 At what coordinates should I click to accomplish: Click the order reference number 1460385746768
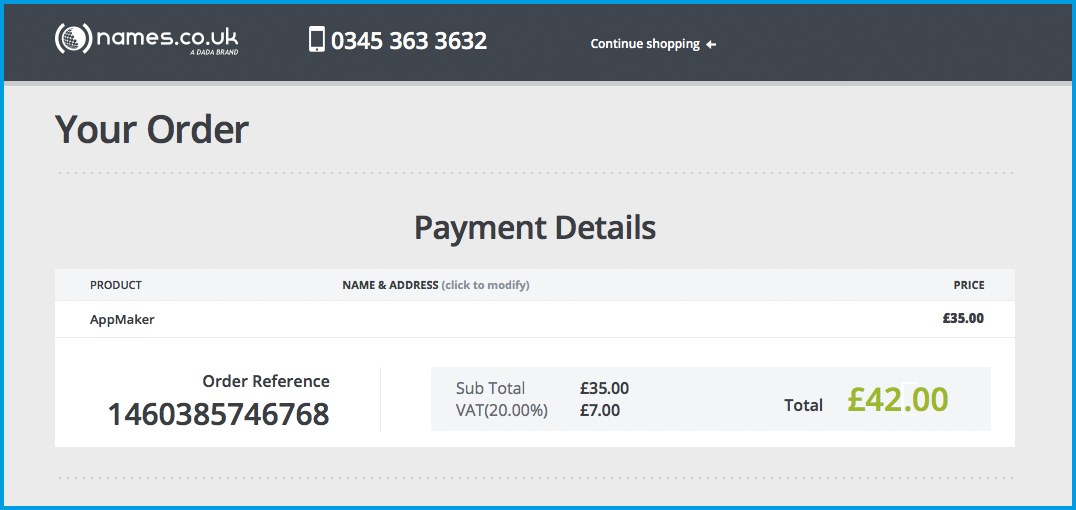pyautogui.click(x=218, y=414)
